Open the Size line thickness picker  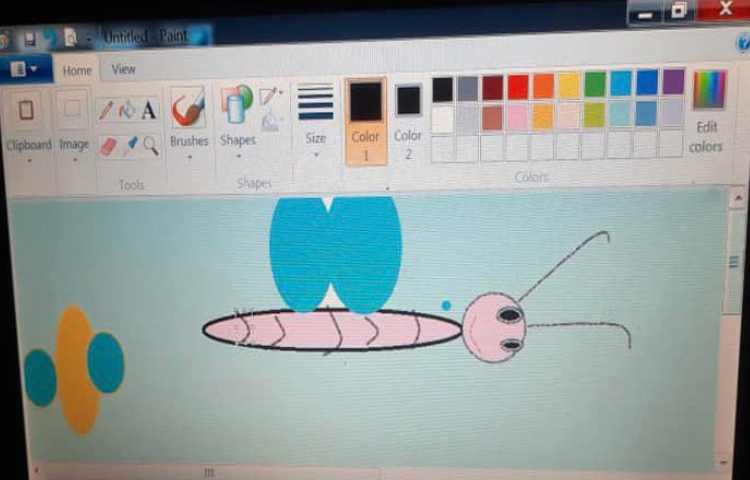[315, 102]
